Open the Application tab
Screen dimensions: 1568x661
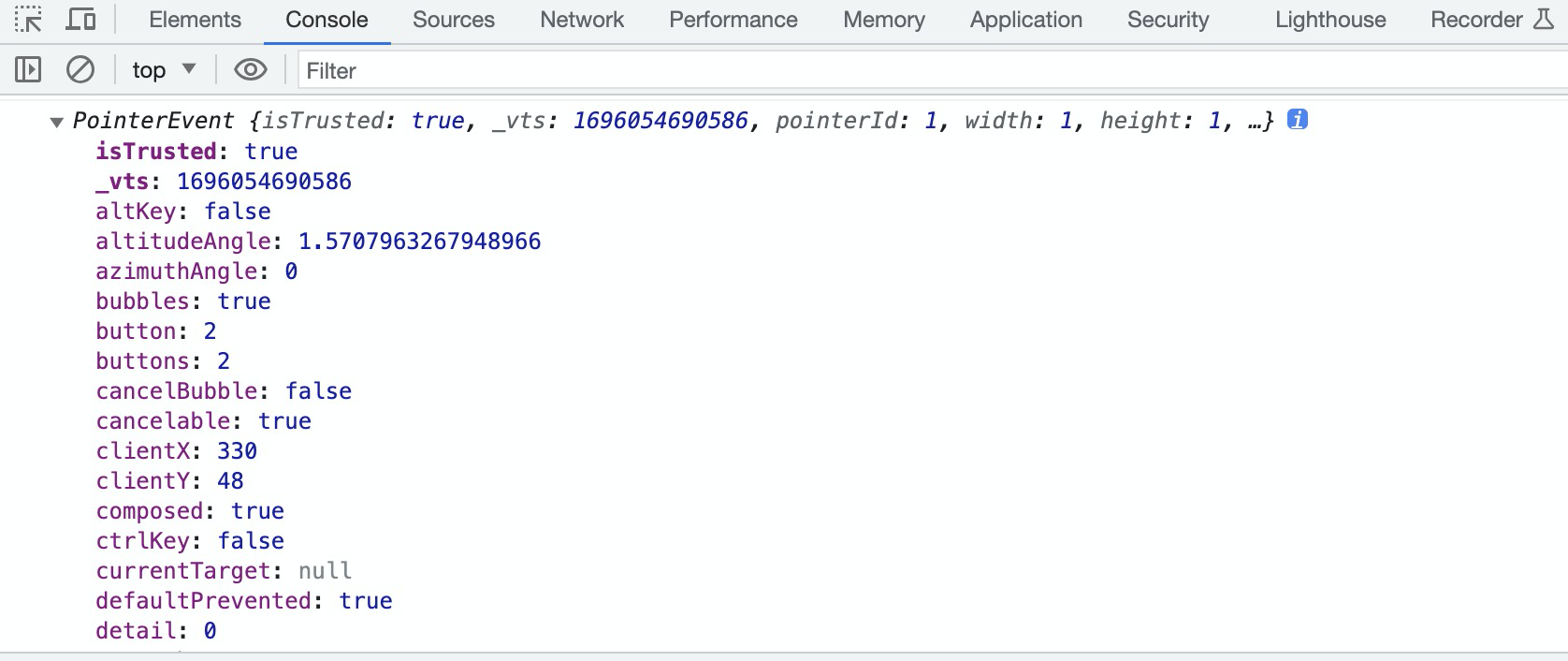click(x=1026, y=20)
